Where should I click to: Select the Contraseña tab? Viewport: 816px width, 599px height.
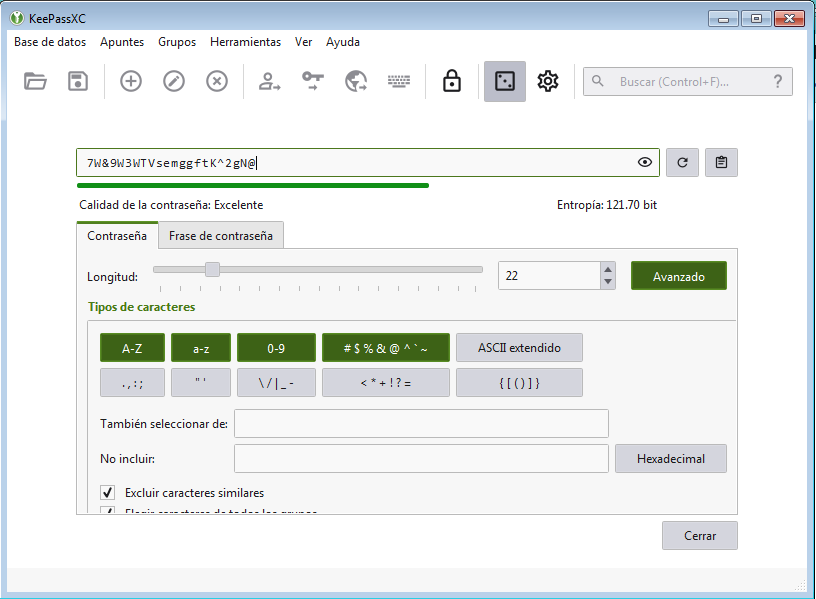tap(117, 236)
